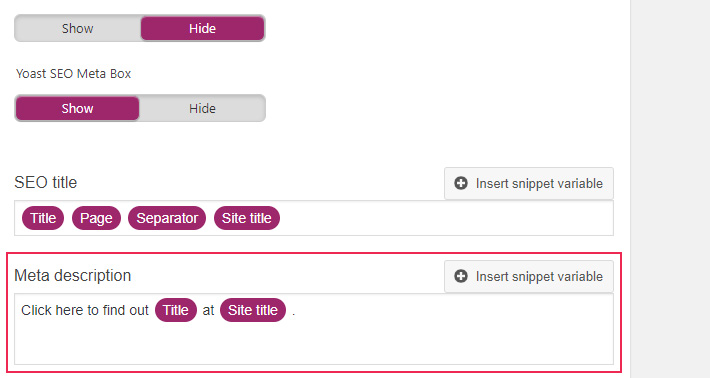This screenshot has width=710, height=378.
Task: Set Yoast SEO Meta Box to Show
Action: (77, 109)
